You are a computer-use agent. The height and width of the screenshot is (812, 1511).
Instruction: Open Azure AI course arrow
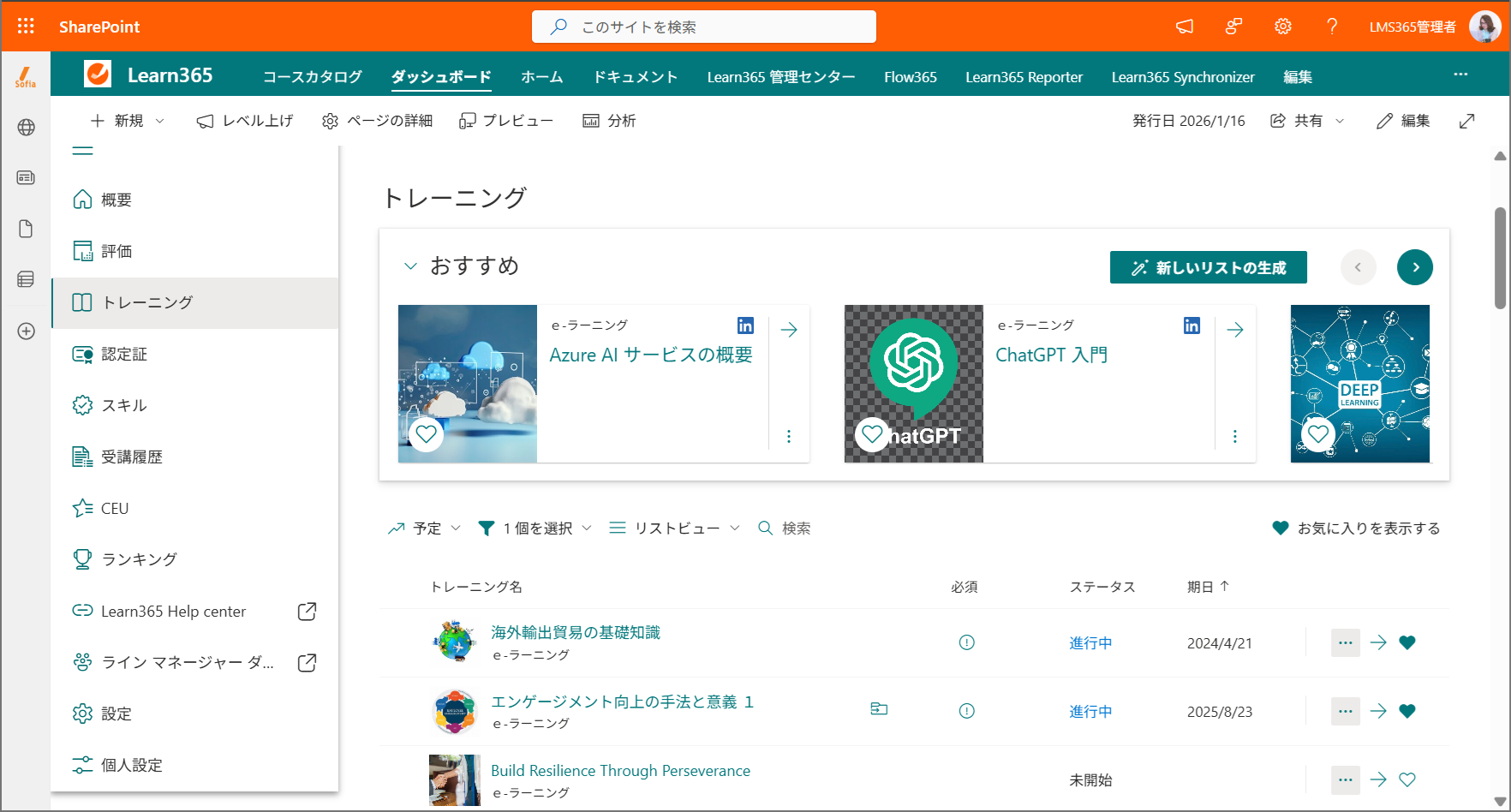[x=789, y=330]
